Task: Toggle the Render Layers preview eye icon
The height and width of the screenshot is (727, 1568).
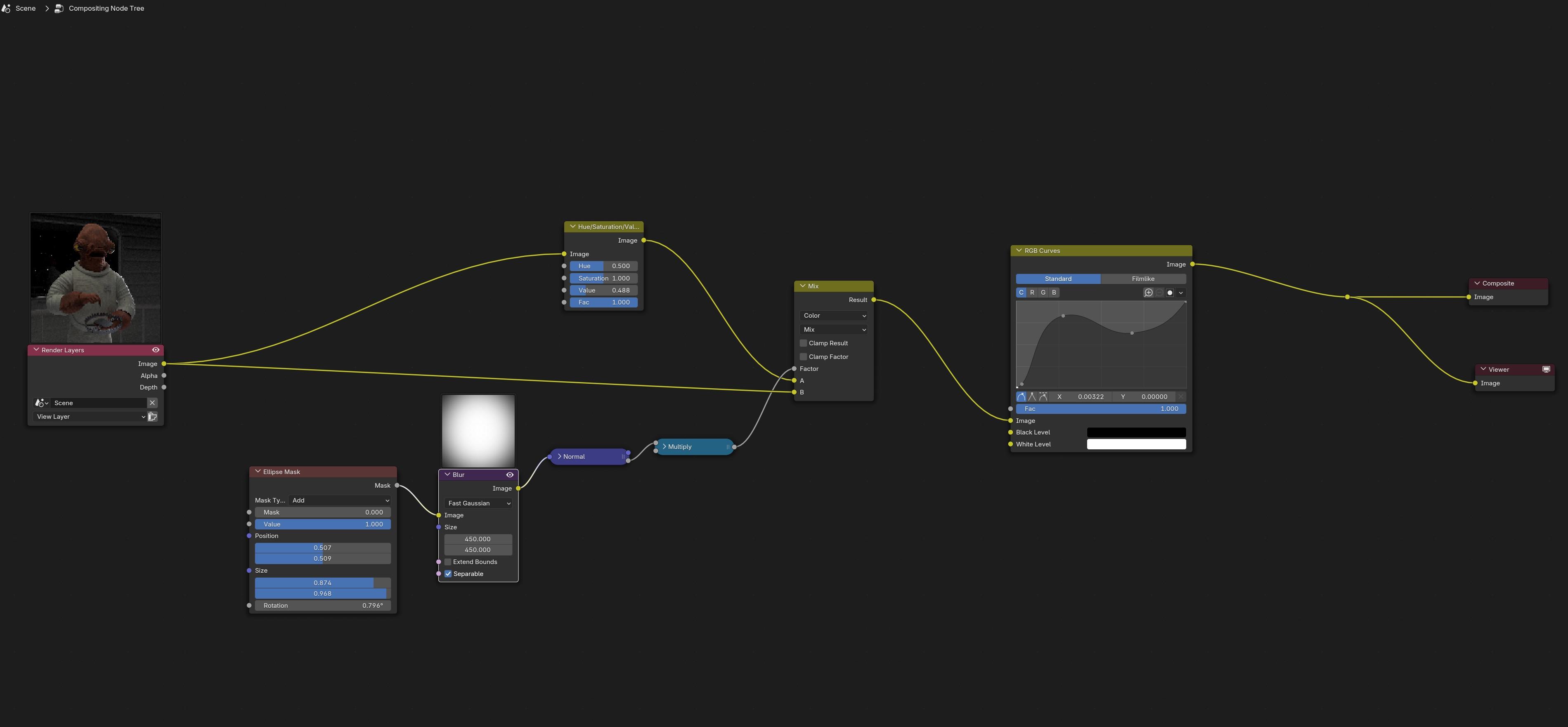Action: click(x=156, y=350)
